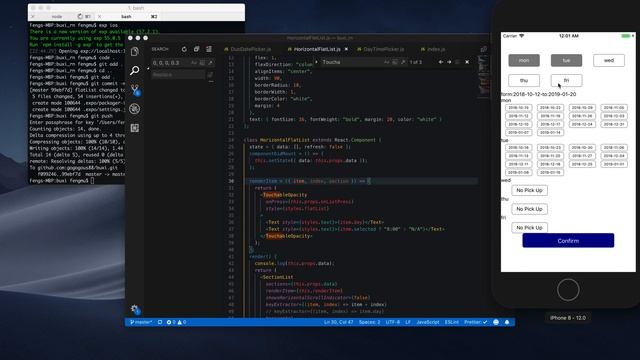The width and height of the screenshot is (640, 360).
Task: Toggle whole word in find widget
Action: click(395, 62)
